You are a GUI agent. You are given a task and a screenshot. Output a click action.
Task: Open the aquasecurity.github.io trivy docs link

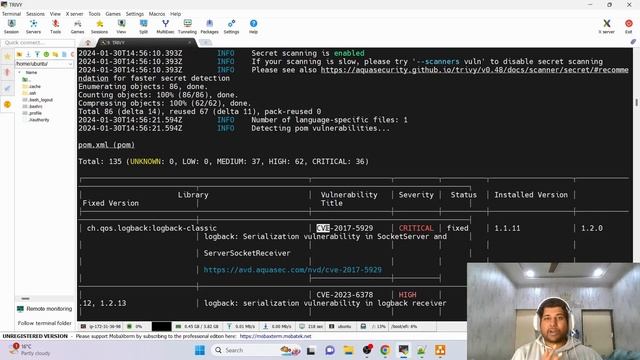[x=474, y=70]
